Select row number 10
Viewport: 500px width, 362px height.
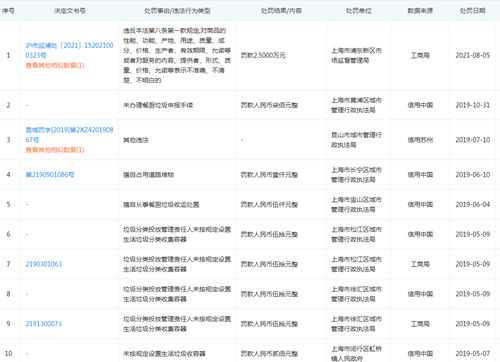[9, 354]
